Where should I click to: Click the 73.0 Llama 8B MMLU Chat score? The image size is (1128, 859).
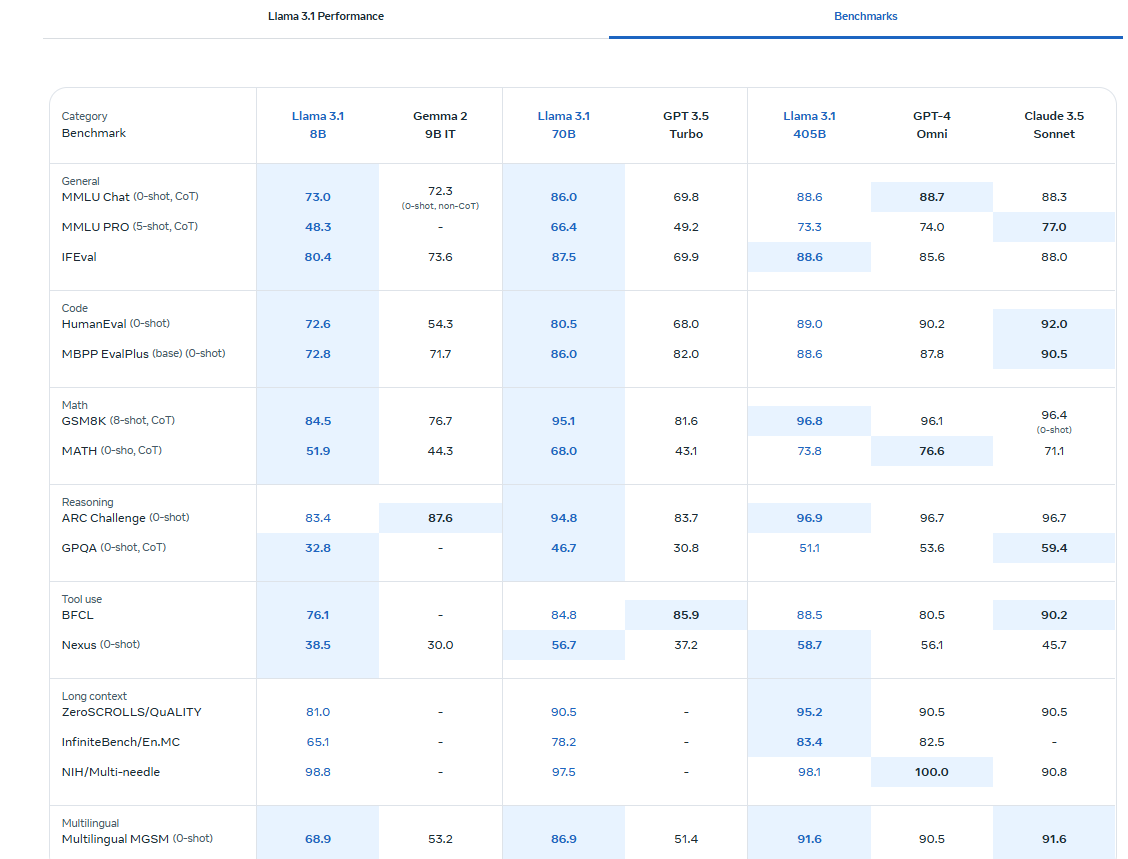(x=318, y=197)
